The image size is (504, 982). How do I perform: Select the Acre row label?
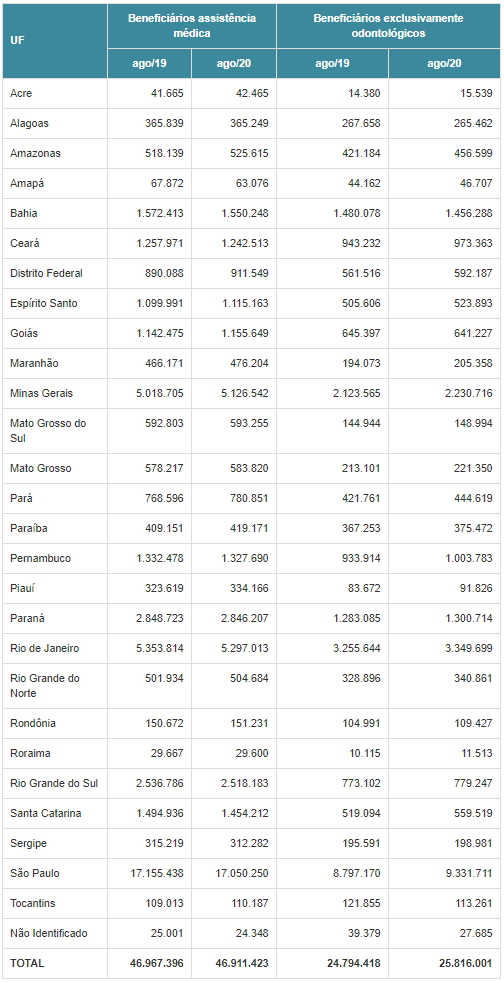tap(21, 93)
